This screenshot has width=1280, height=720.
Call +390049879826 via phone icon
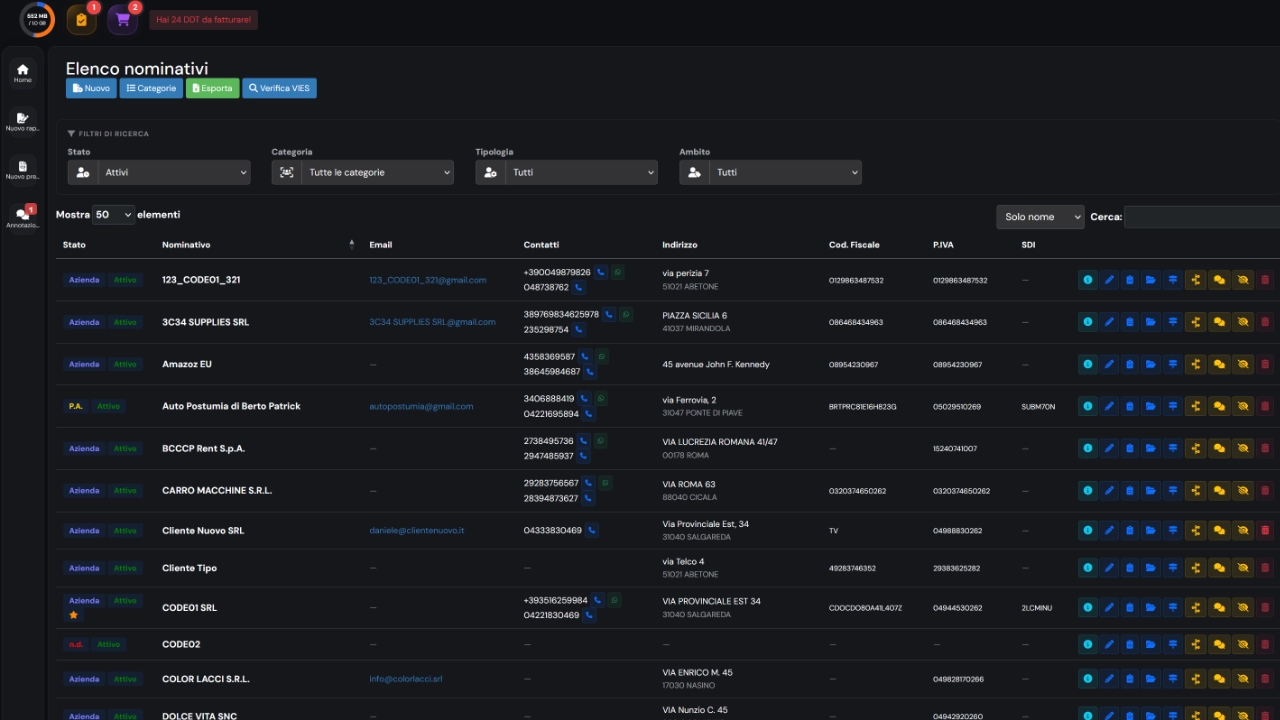[x=601, y=272]
